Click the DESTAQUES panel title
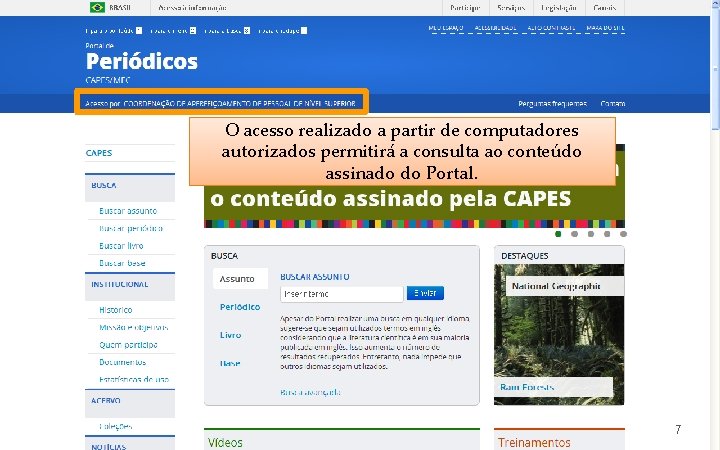 coord(524,256)
